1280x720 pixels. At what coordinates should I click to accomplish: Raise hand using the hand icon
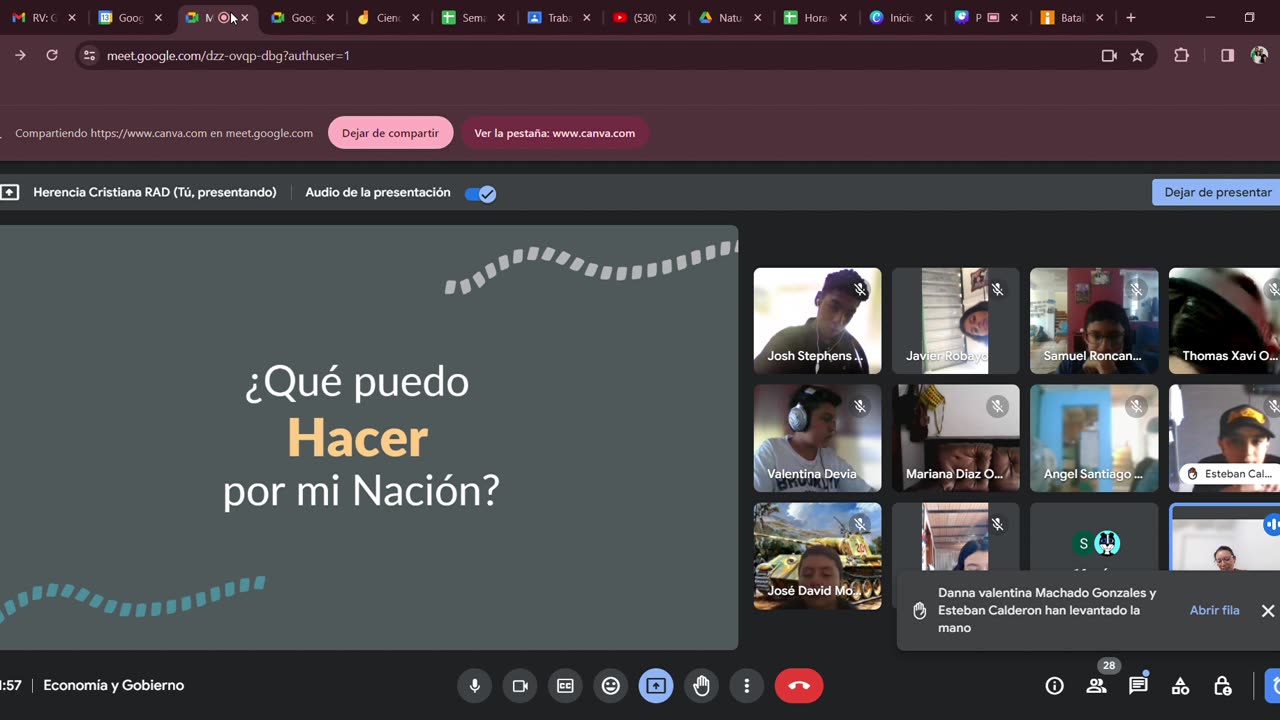tap(702, 686)
